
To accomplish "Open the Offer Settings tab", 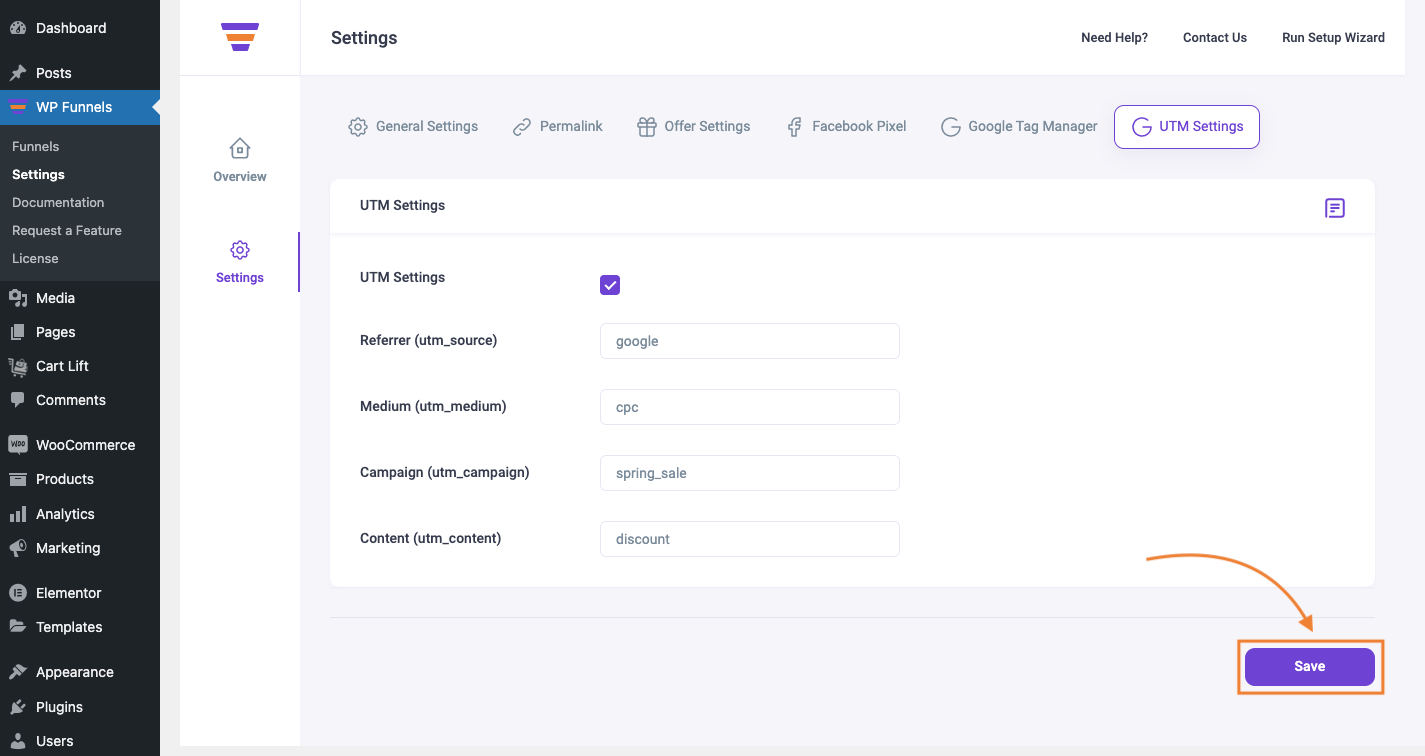I will point(693,127).
